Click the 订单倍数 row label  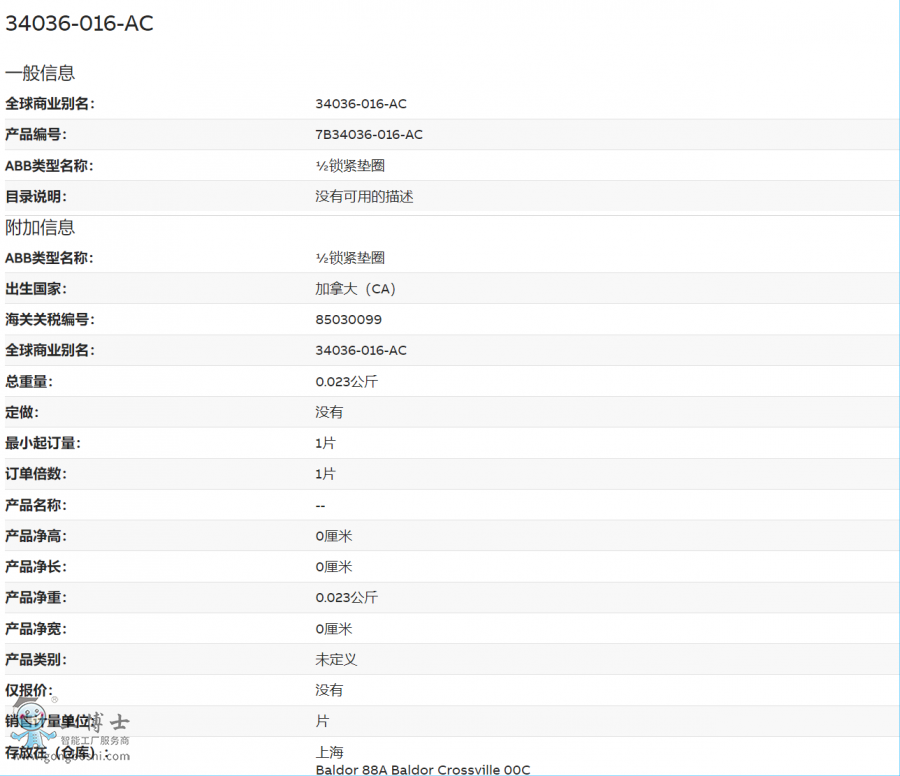(x=36, y=474)
